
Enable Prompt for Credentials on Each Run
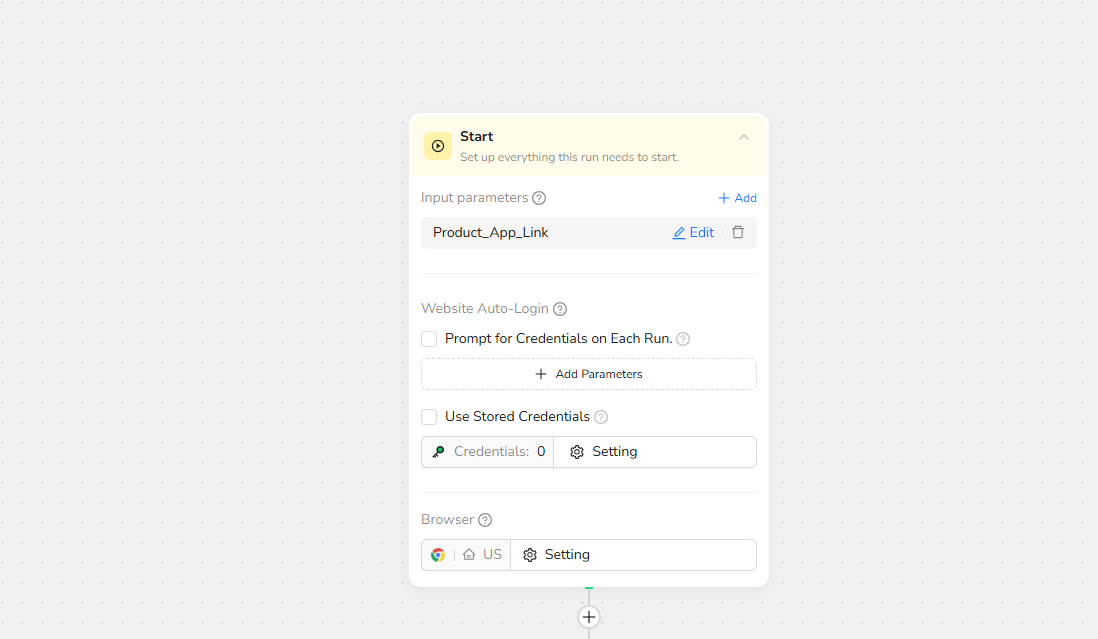tap(429, 339)
